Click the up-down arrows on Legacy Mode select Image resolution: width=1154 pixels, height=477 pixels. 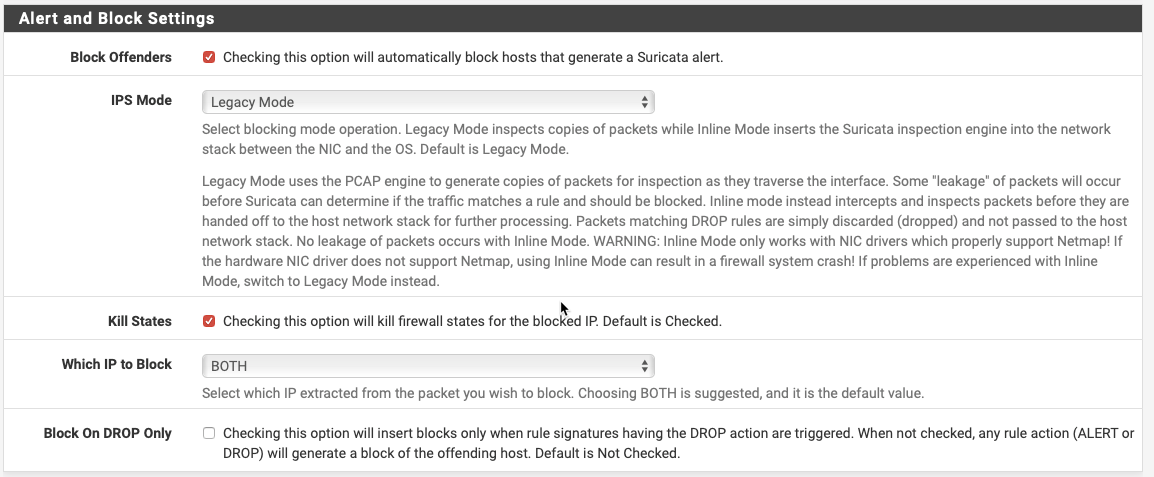pos(645,102)
